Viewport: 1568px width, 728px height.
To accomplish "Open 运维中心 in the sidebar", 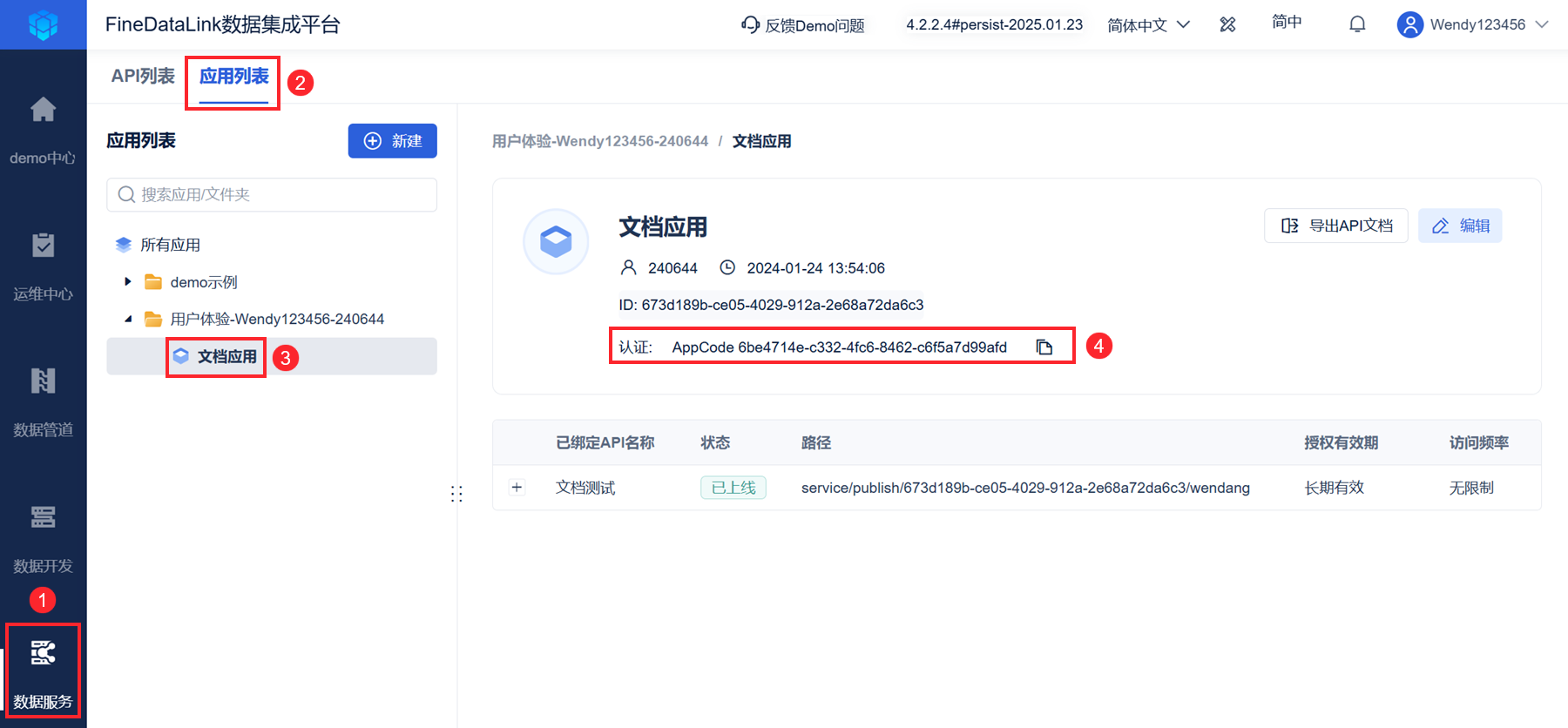I will 43,266.
